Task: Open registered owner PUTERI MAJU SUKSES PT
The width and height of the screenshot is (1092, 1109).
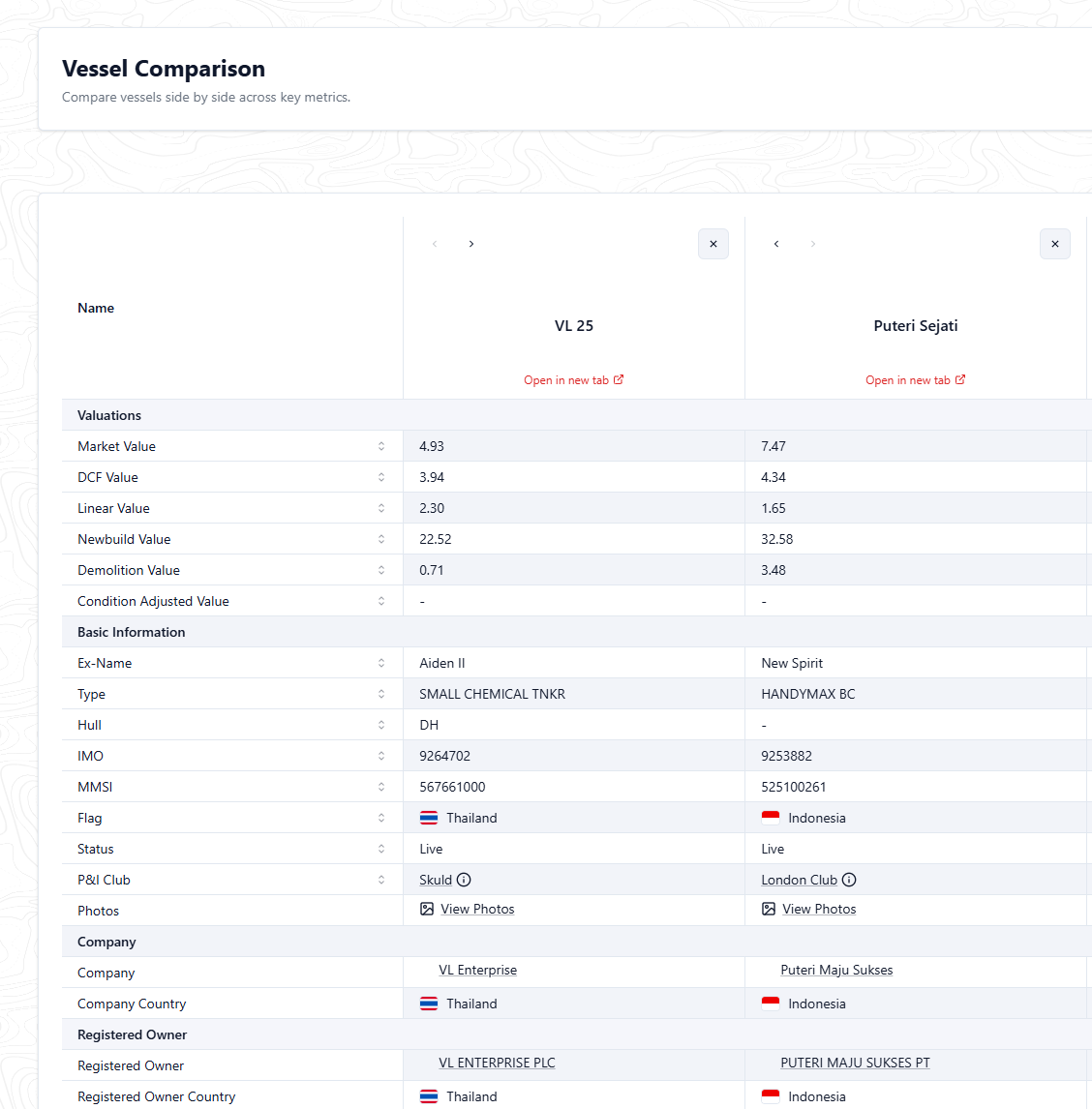Action: pyautogui.click(x=855, y=1063)
